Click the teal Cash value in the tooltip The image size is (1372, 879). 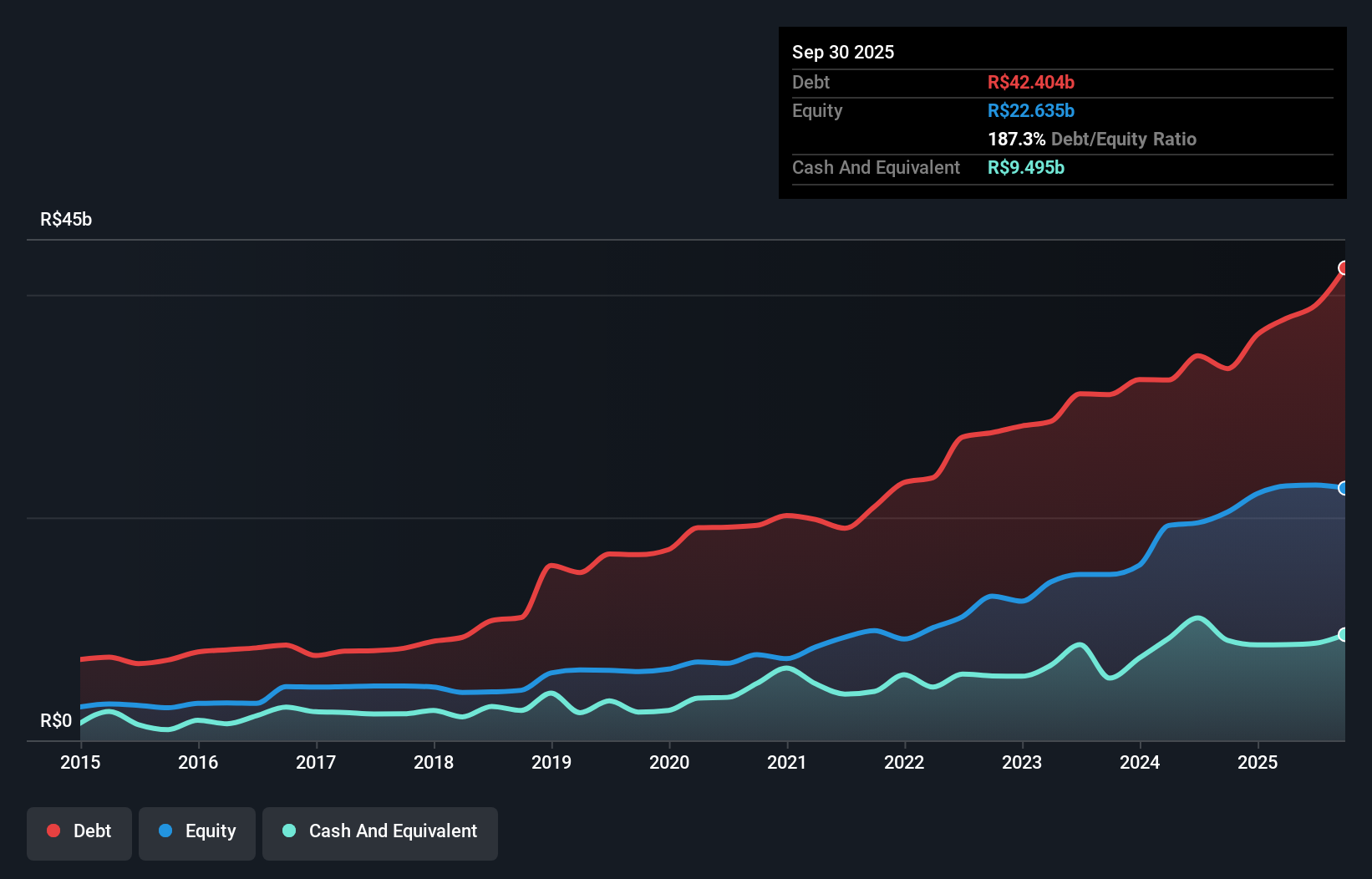tap(1026, 167)
